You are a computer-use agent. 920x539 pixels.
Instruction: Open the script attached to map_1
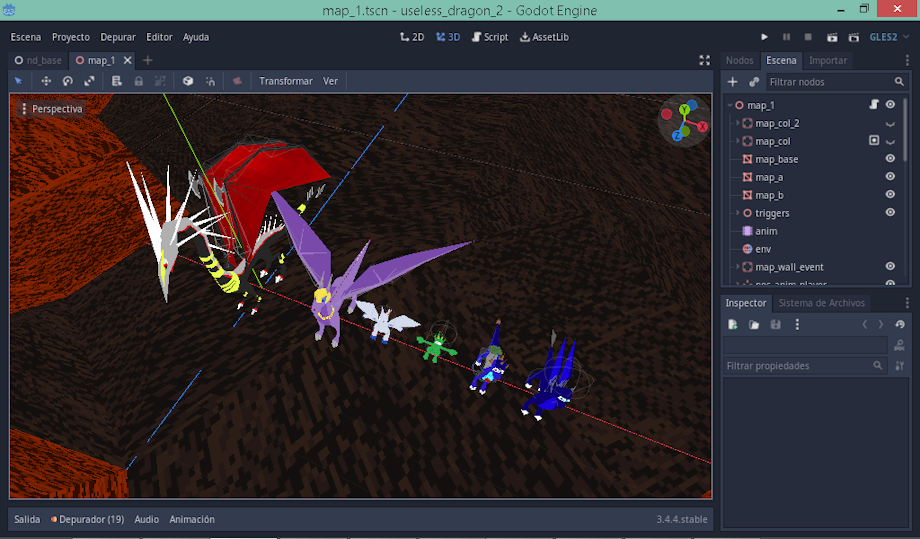tap(873, 105)
